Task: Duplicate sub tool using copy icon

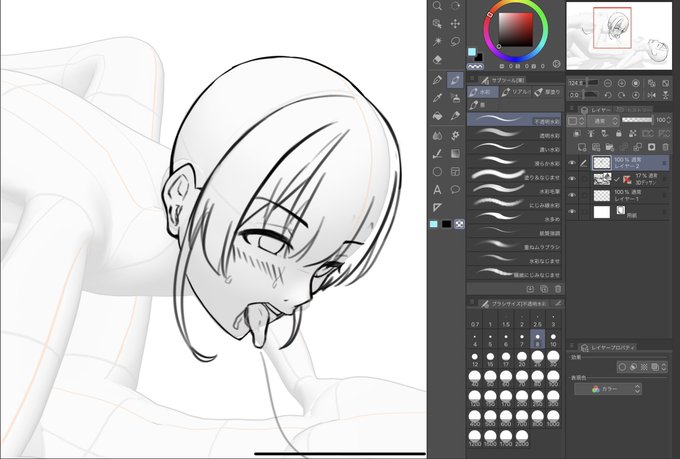Action: (x=544, y=289)
